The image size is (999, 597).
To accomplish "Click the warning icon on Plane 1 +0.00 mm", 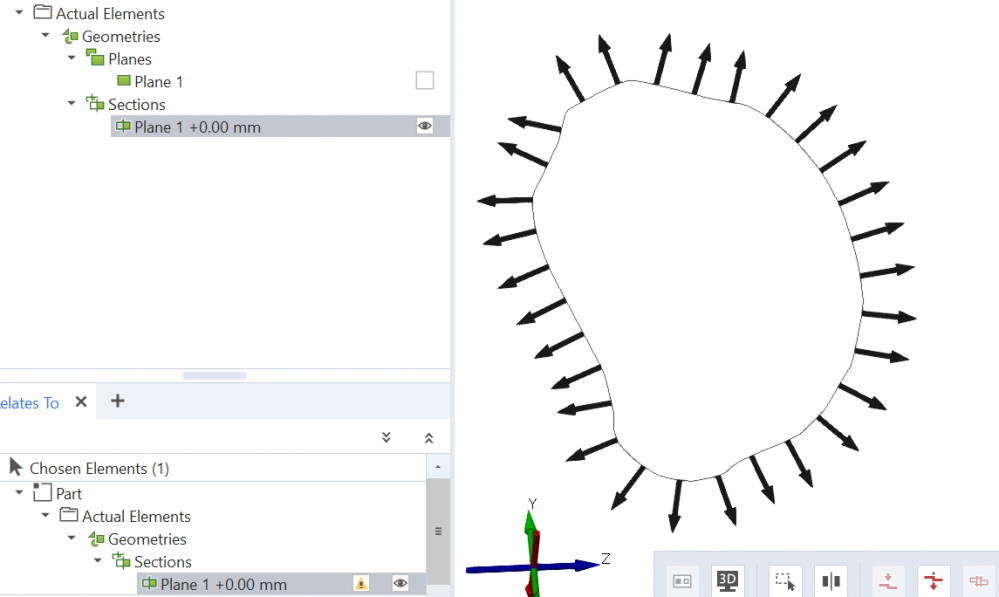I will (362, 584).
